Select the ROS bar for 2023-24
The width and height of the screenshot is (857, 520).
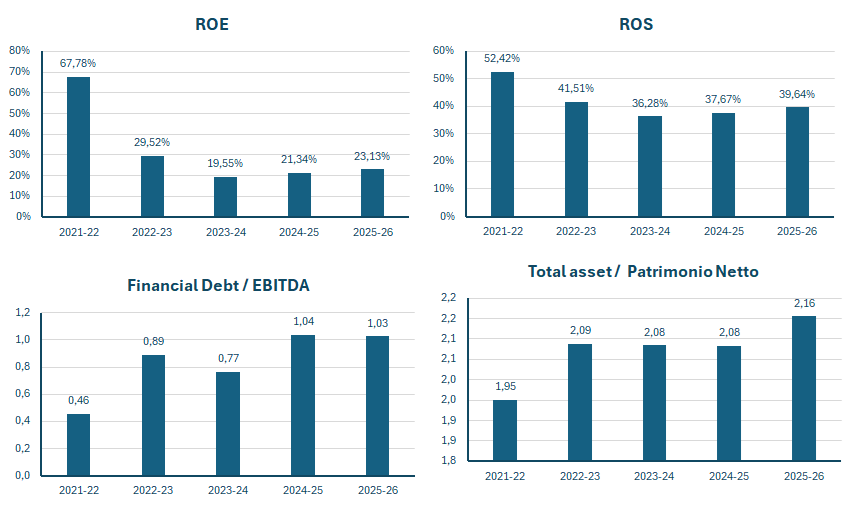point(650,167)
